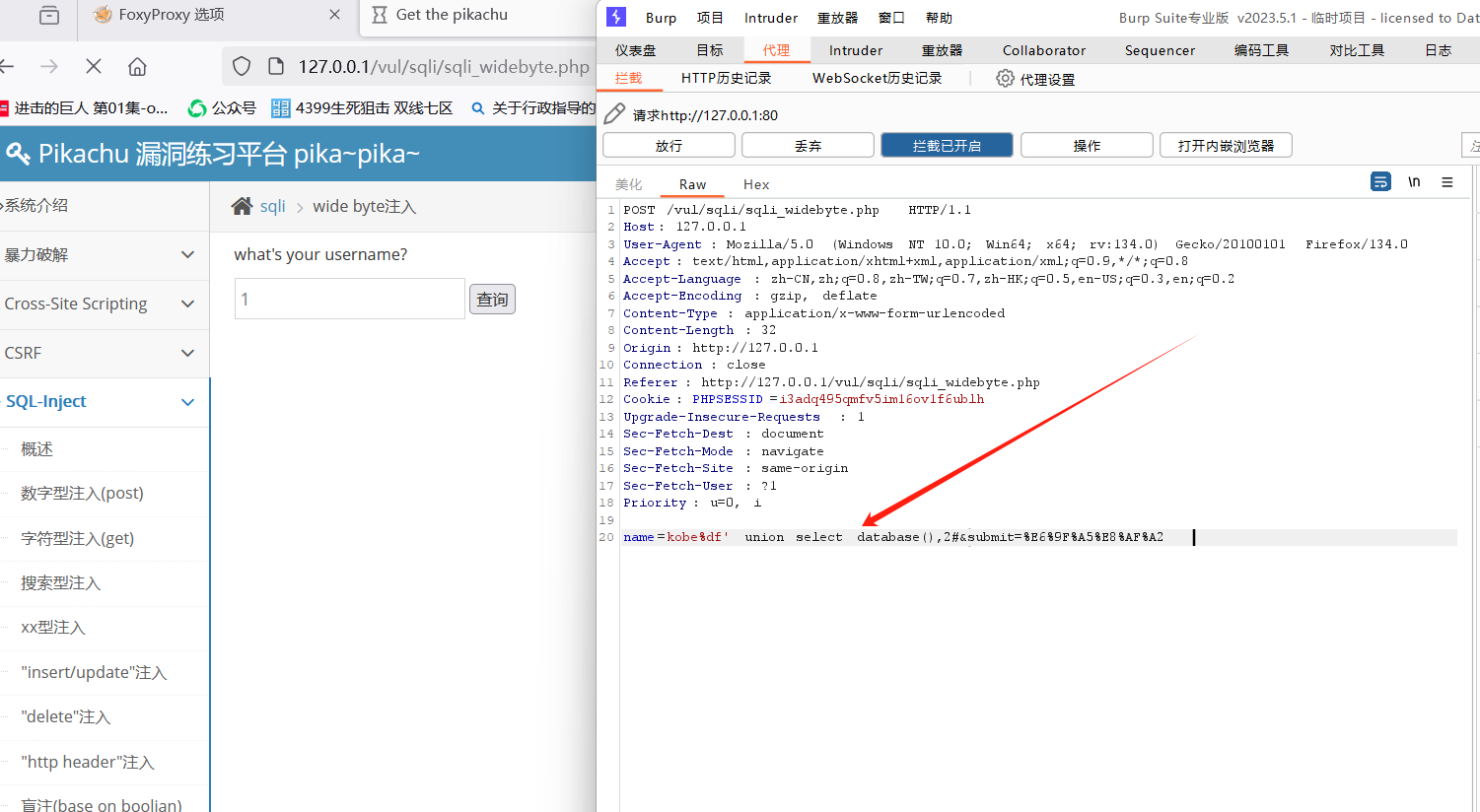Screen dimensions: 1480x812
Task: Switch request view to Hex tab
Action: pyautogui.click(x=756, y=184)
